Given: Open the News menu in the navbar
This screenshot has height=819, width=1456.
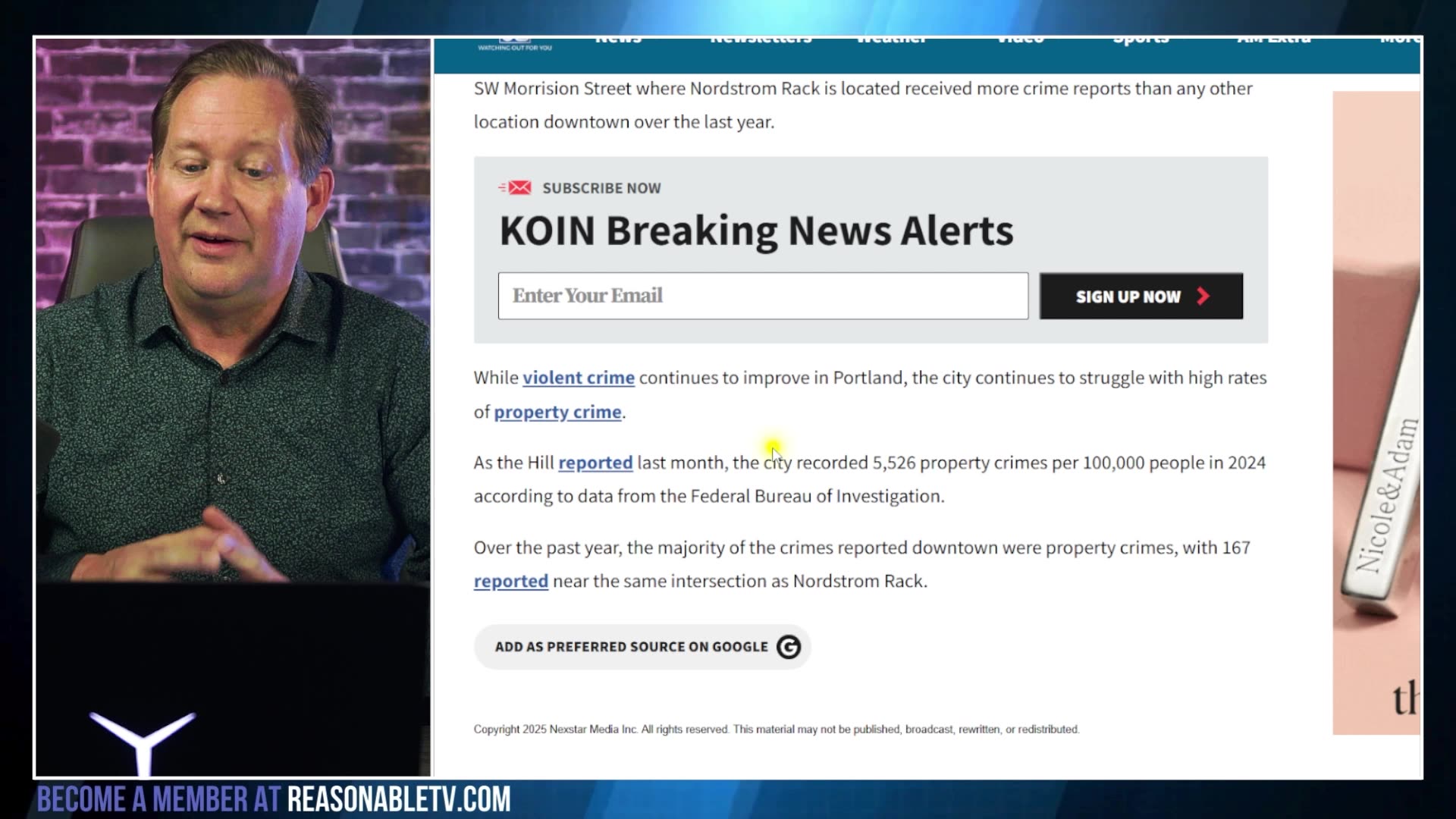Looking at the screenshot, I should click(x=618, y=39).
